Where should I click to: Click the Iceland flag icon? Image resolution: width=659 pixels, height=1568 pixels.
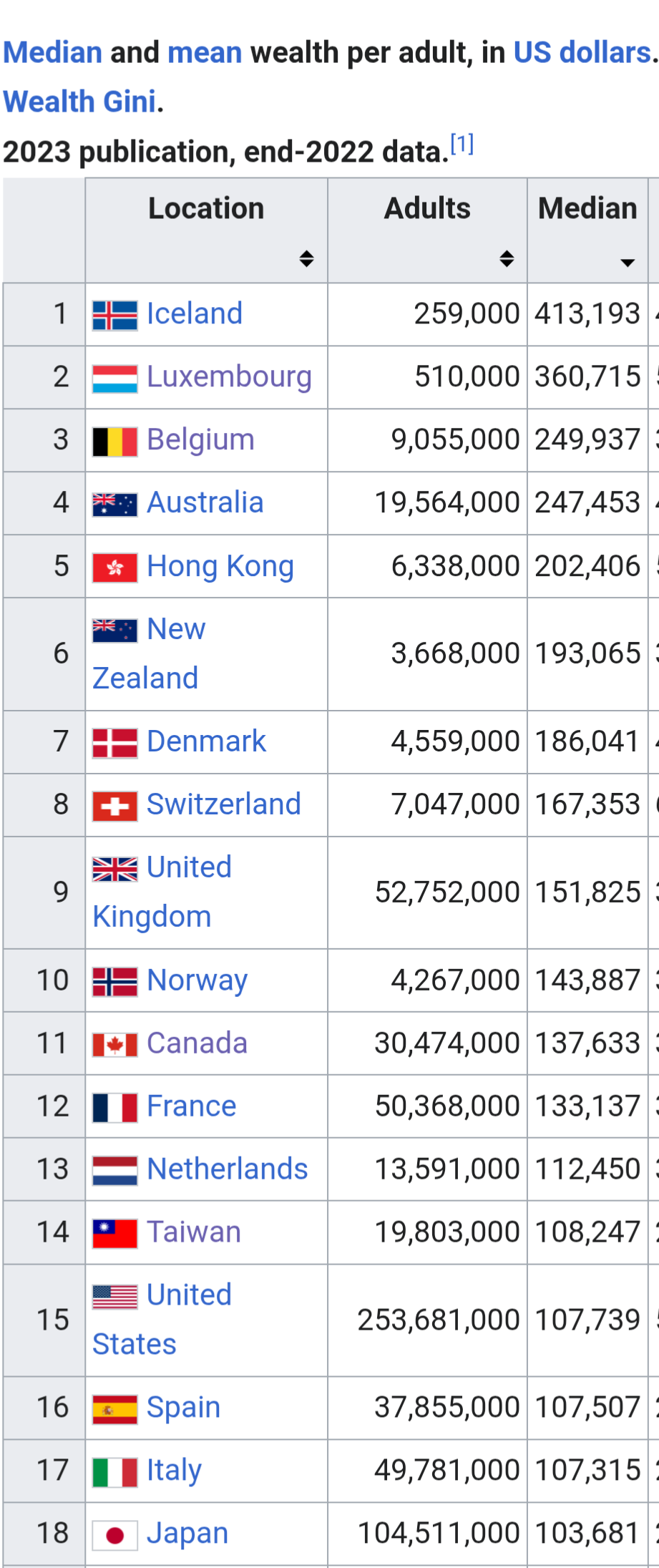[x=114, y=316]
